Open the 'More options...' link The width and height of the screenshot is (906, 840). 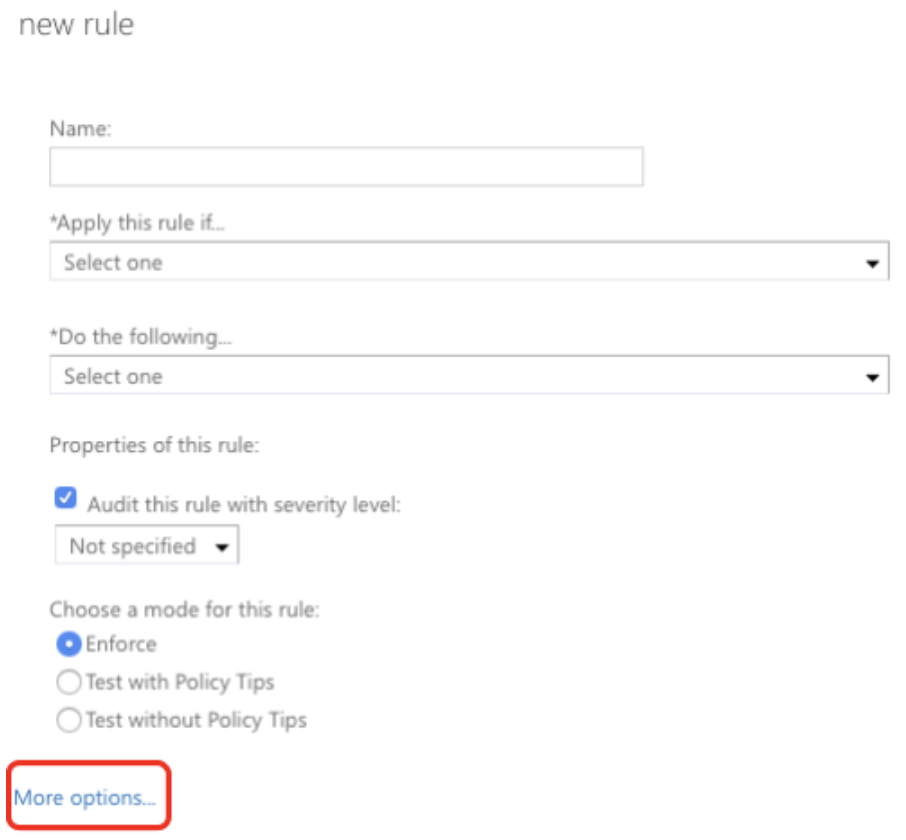(85, 798)
